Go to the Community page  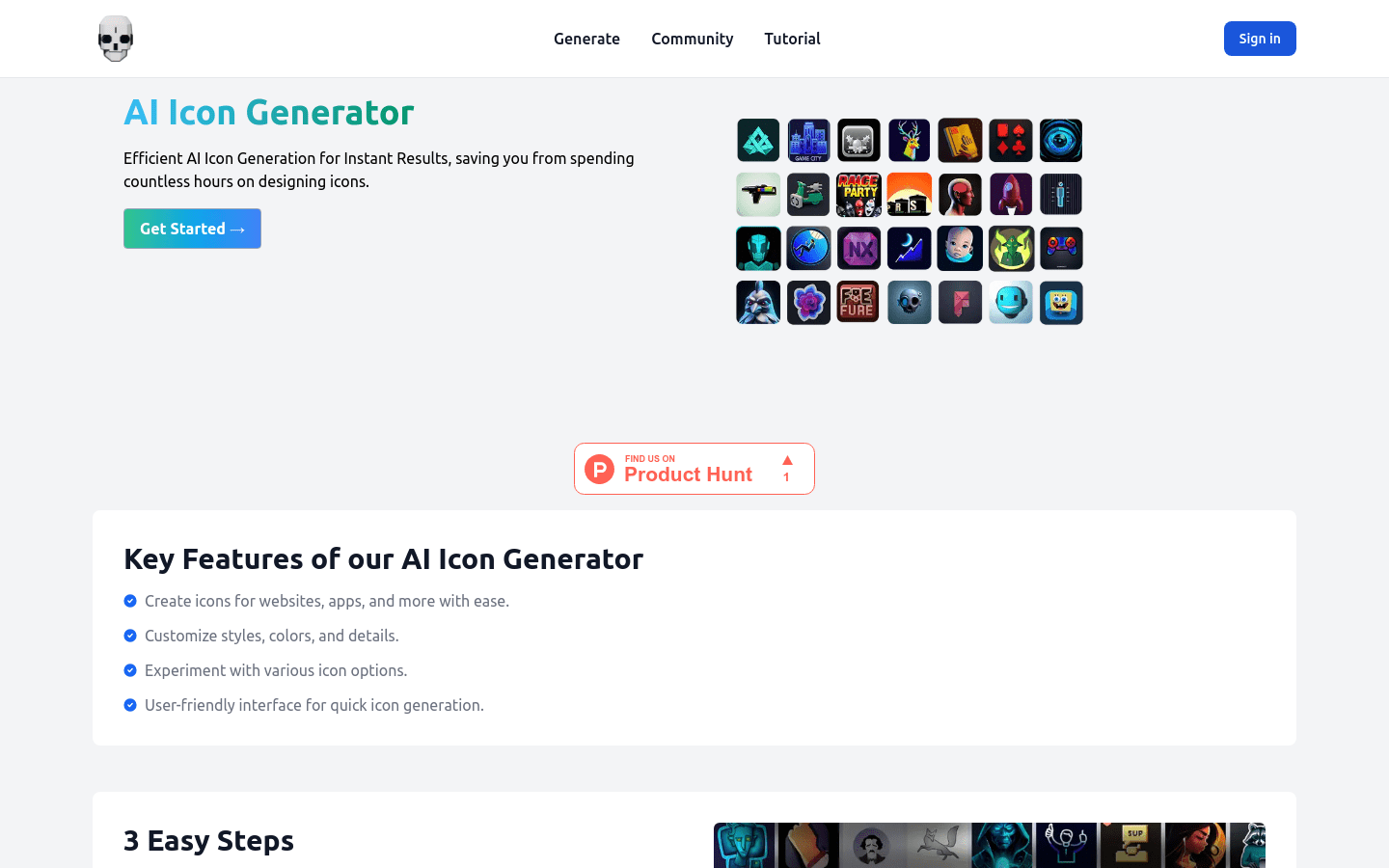click(x=692, y=39)
